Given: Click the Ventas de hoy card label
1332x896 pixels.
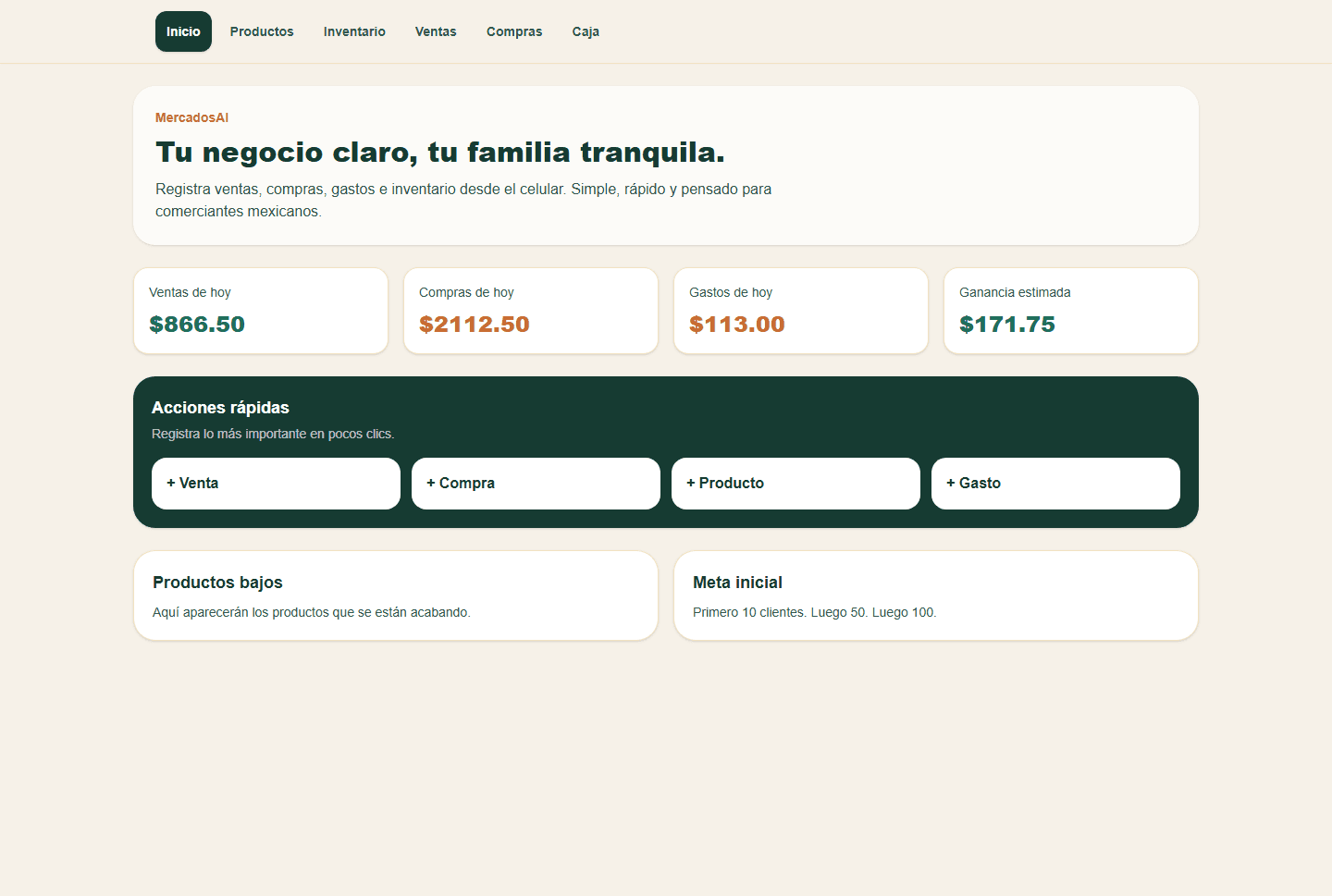Looking at the screenshot, I should pyautogui.click(x=190, y=292).
